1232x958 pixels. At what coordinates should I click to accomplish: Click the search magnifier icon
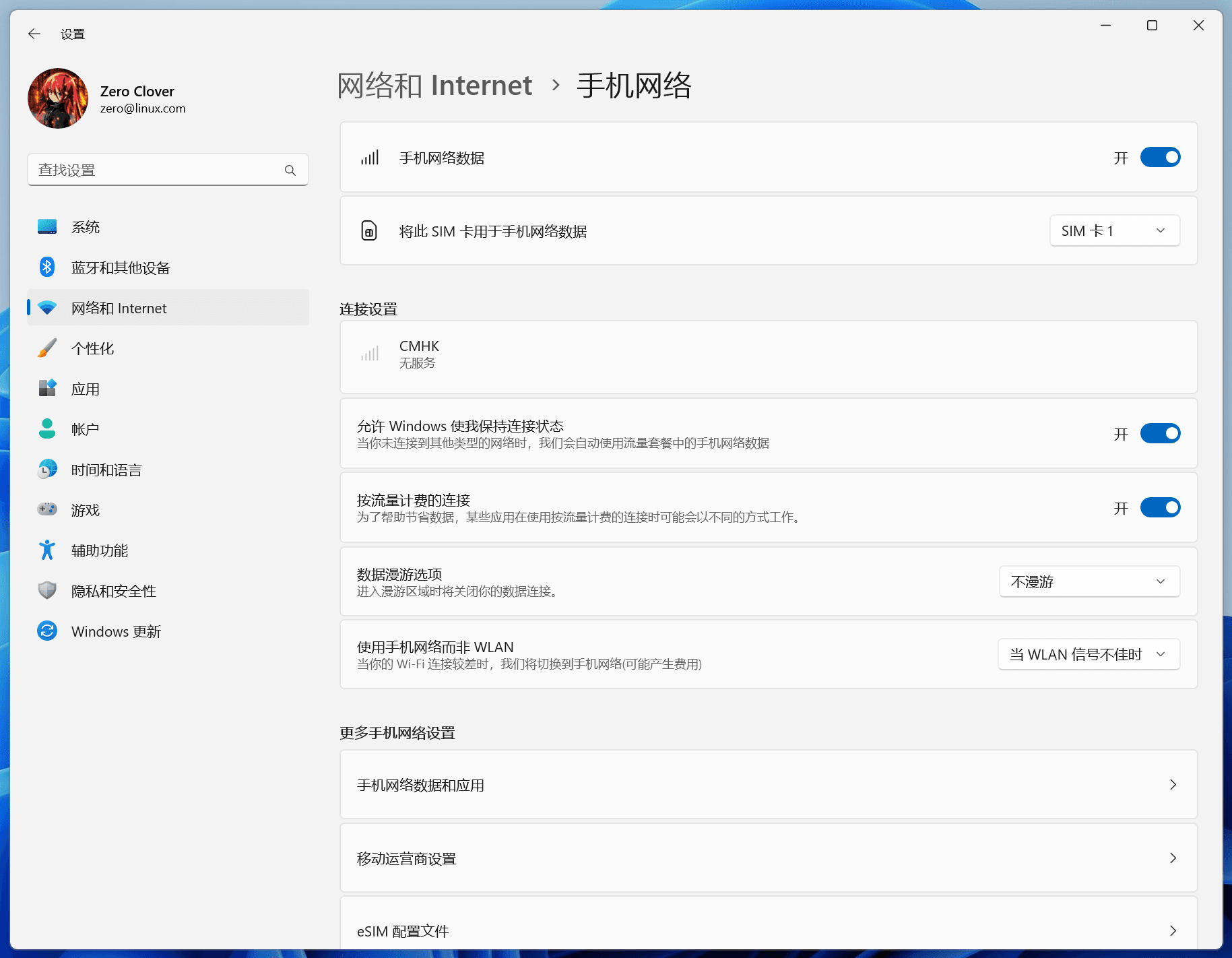click(290, 170)
